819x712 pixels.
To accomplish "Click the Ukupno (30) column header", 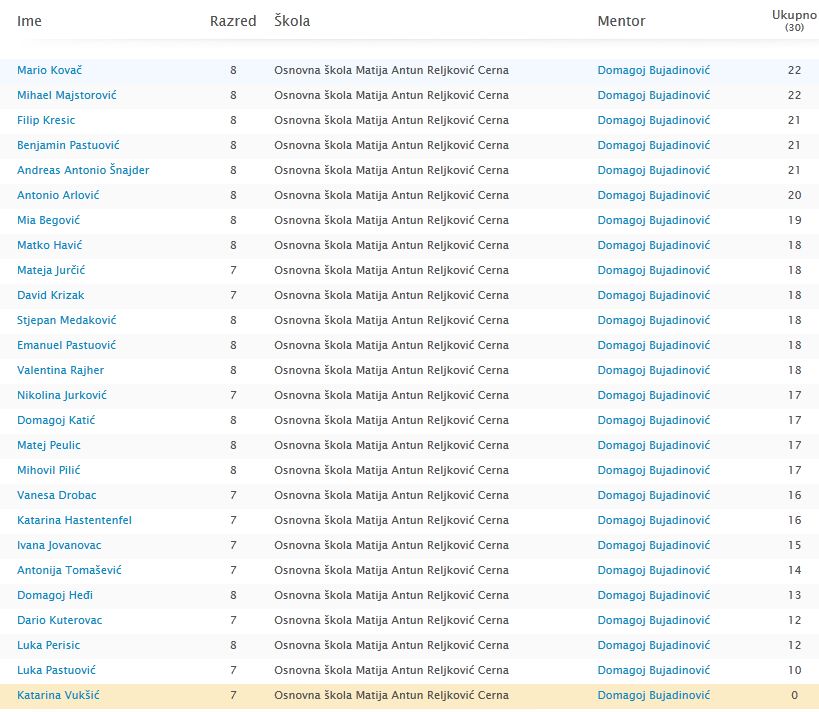I will click(794, 21).
